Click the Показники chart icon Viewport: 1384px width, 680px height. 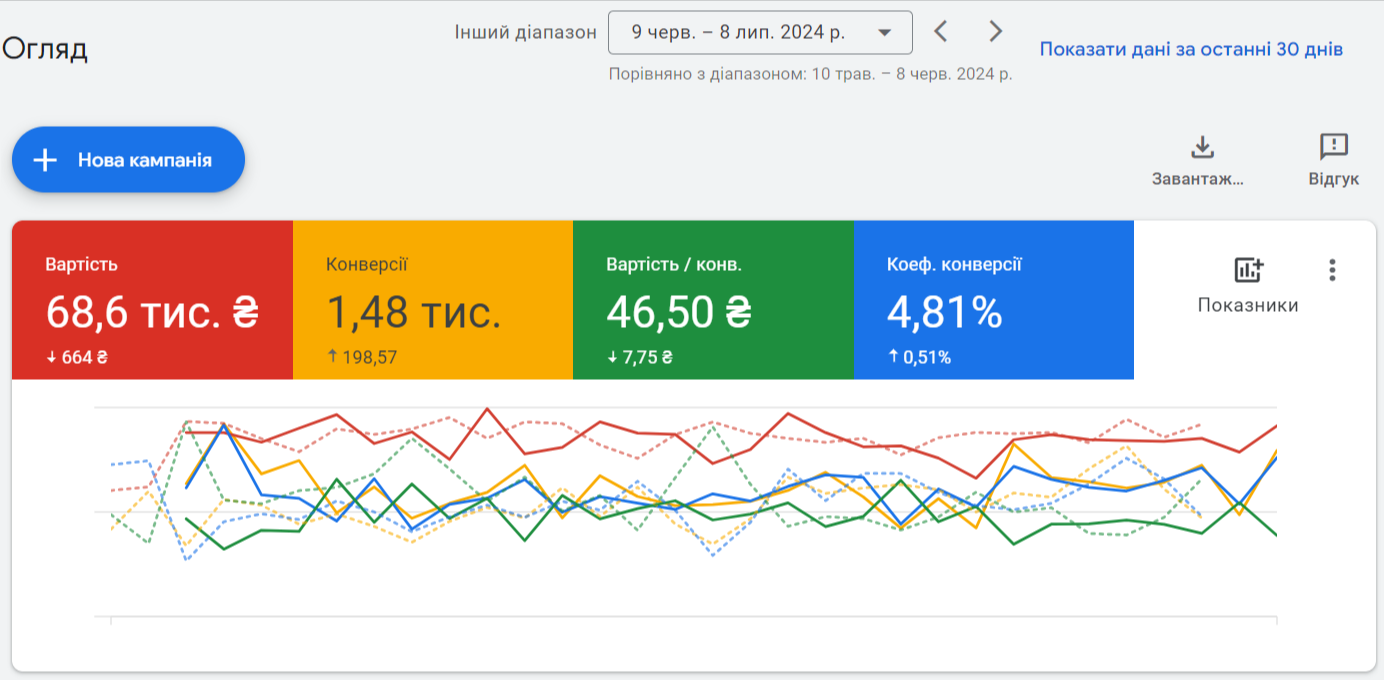1248,270
